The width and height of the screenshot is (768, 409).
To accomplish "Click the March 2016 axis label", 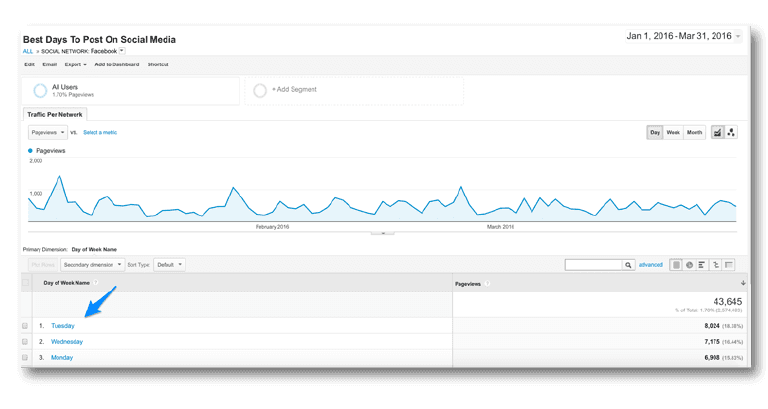I will tap(500, 227).
